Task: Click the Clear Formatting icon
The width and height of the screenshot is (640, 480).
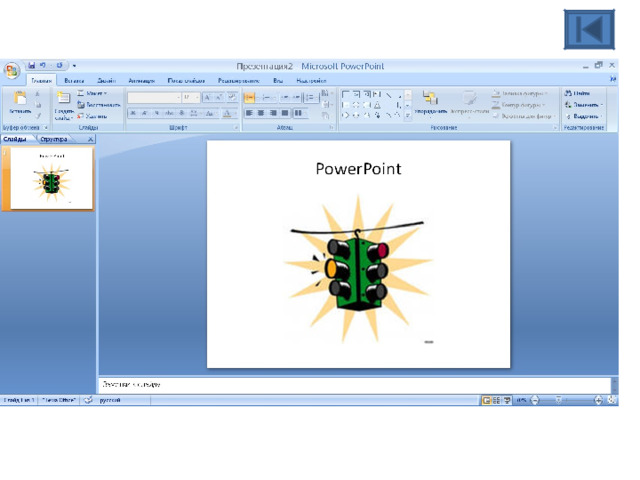Action: tap(232, 98)
